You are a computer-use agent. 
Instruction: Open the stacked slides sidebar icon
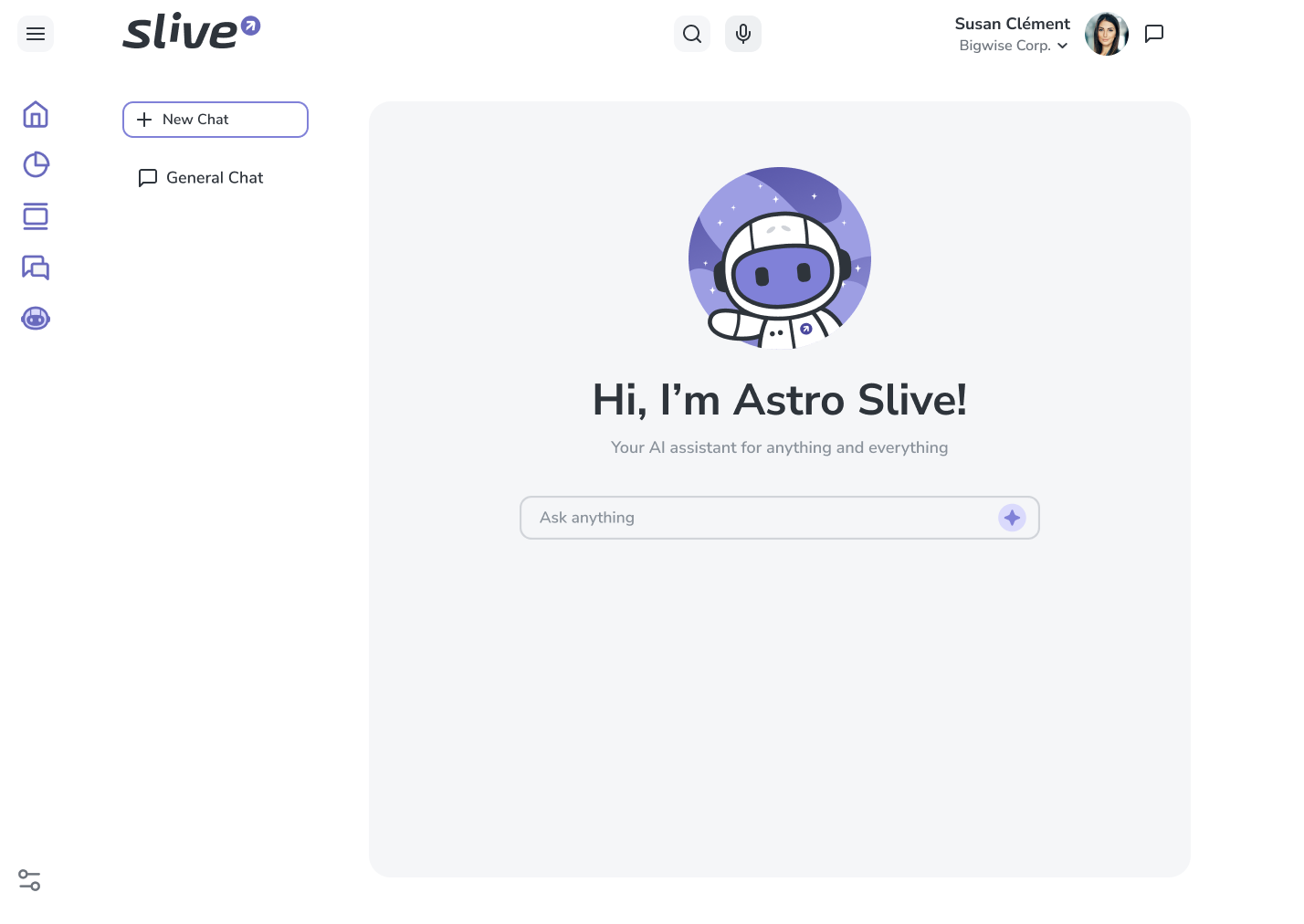click(36, 216)
